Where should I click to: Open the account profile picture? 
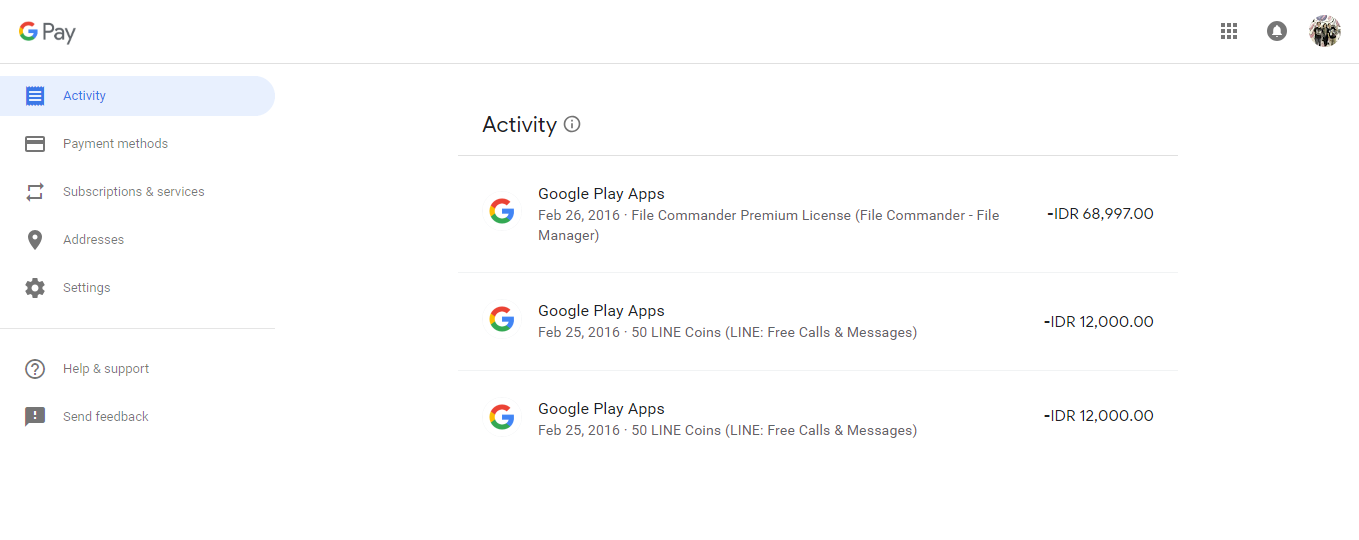coord(1325,31)
